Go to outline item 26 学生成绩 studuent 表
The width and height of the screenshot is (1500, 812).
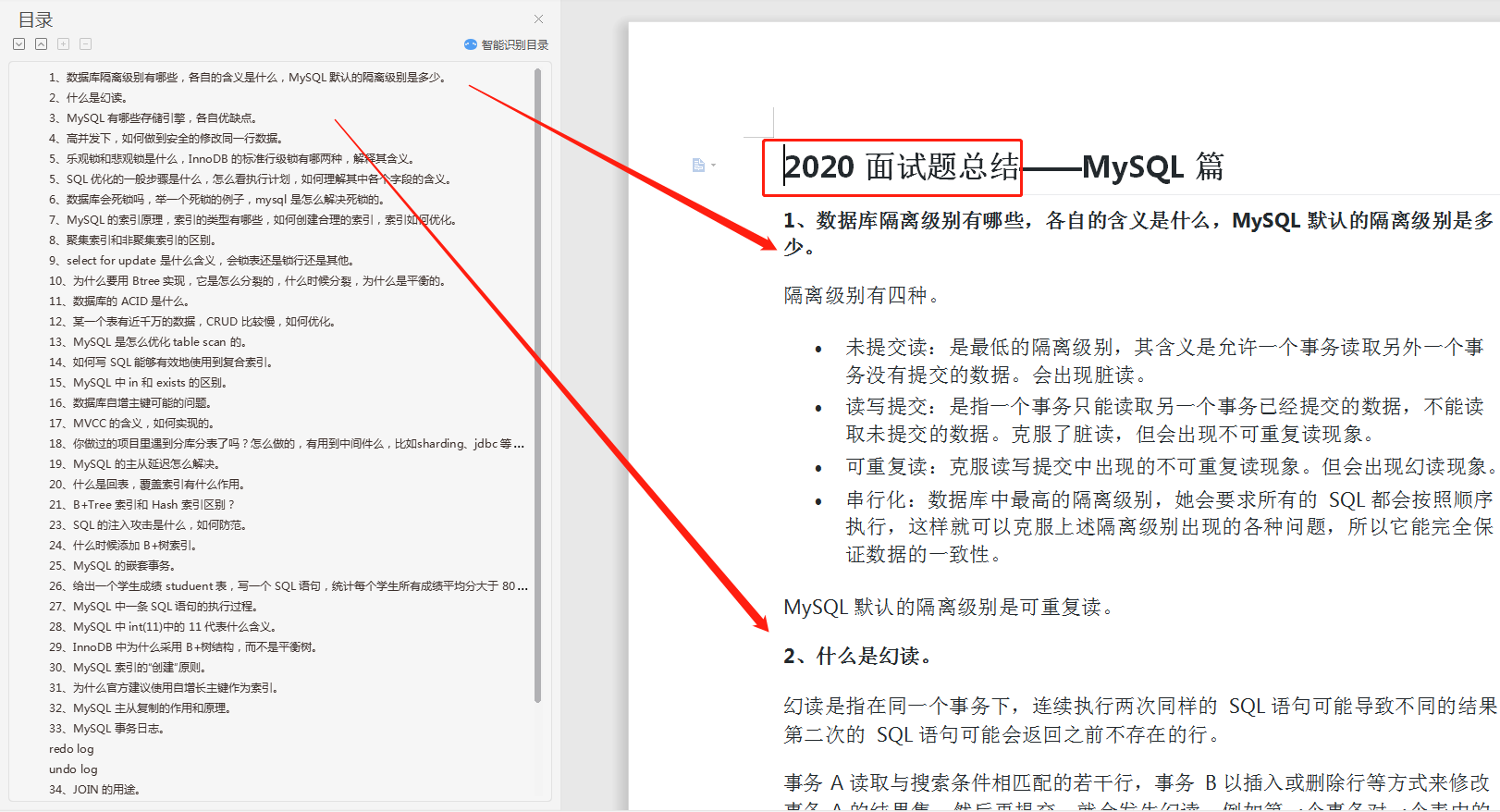click(x=289, y=586)
